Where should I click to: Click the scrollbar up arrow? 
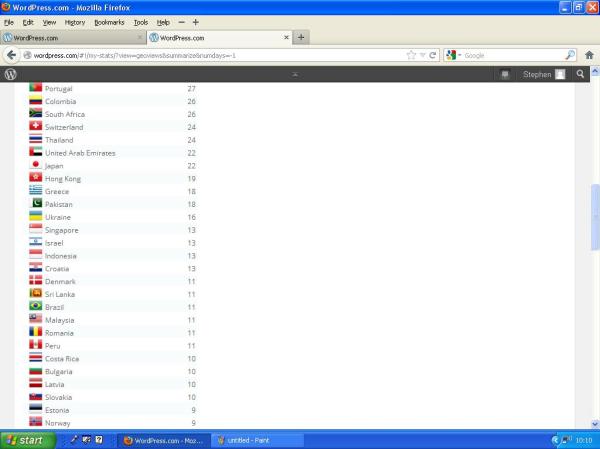[x=595, y=71]
